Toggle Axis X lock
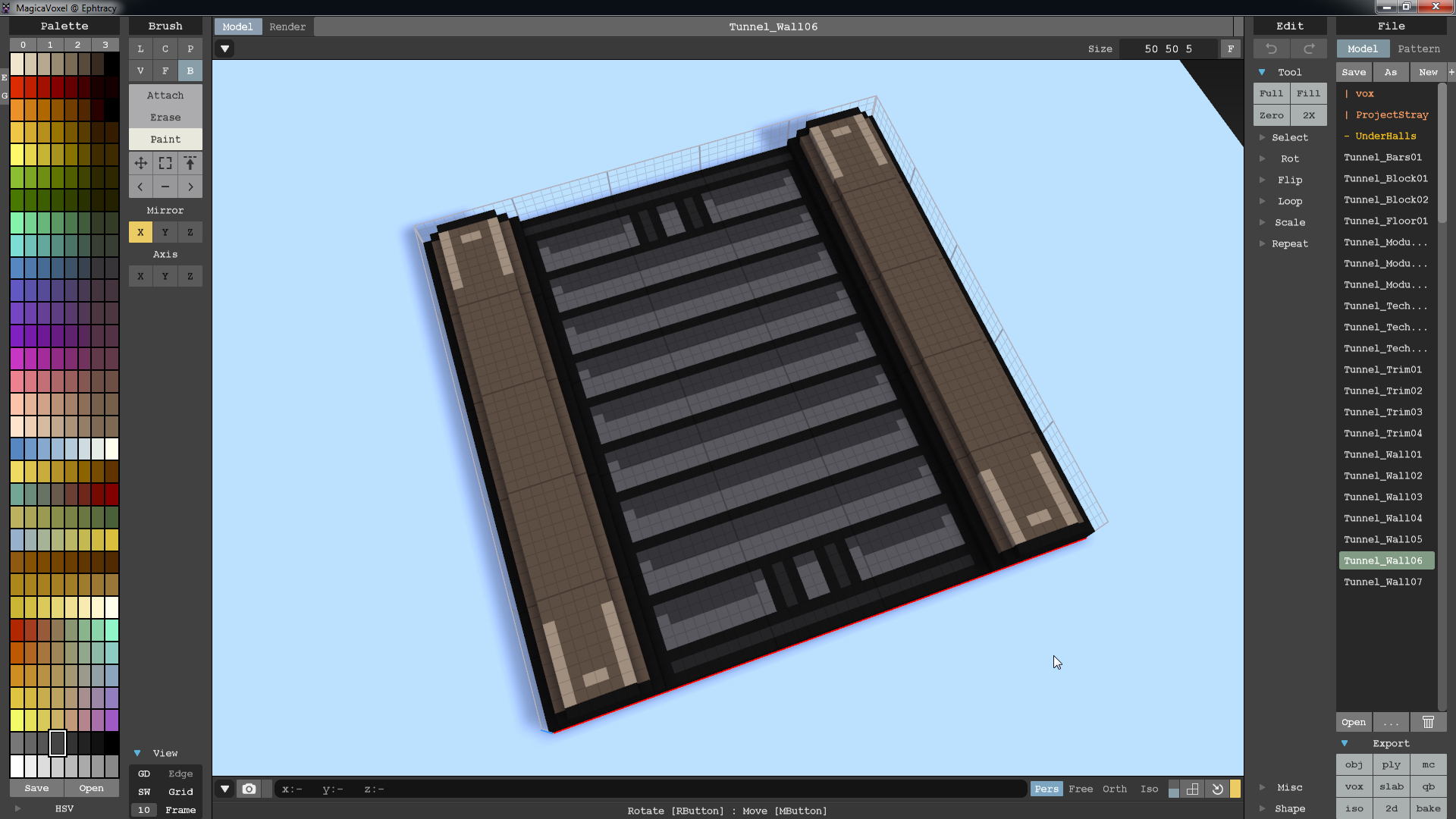This screenshot has height=819, width=1456. pyautogui.click(x=140, y=276)
